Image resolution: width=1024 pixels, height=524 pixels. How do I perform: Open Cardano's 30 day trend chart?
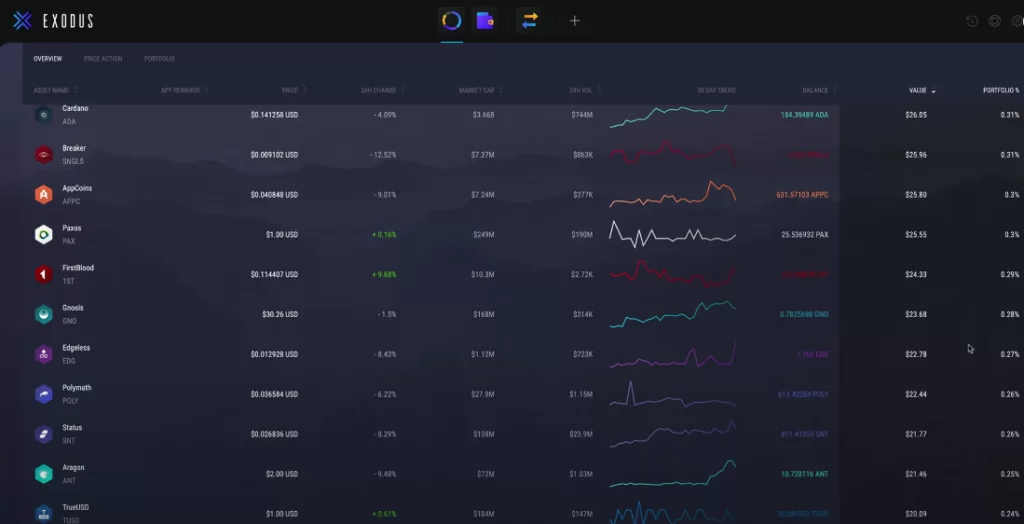tap(668, 116)
